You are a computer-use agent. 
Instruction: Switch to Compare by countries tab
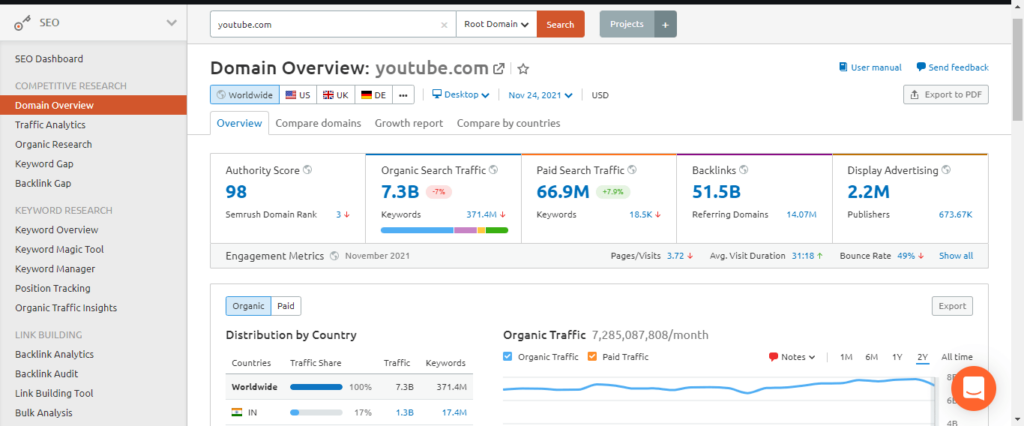point(508,123)
